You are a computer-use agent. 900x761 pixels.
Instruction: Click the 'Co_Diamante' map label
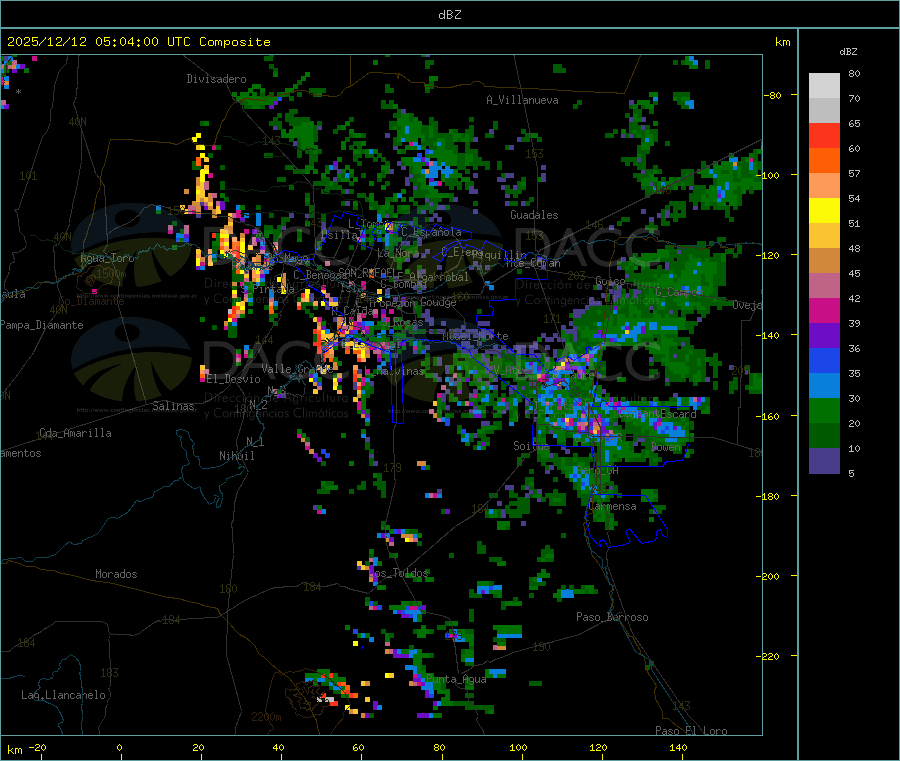(x=91, y=301)
